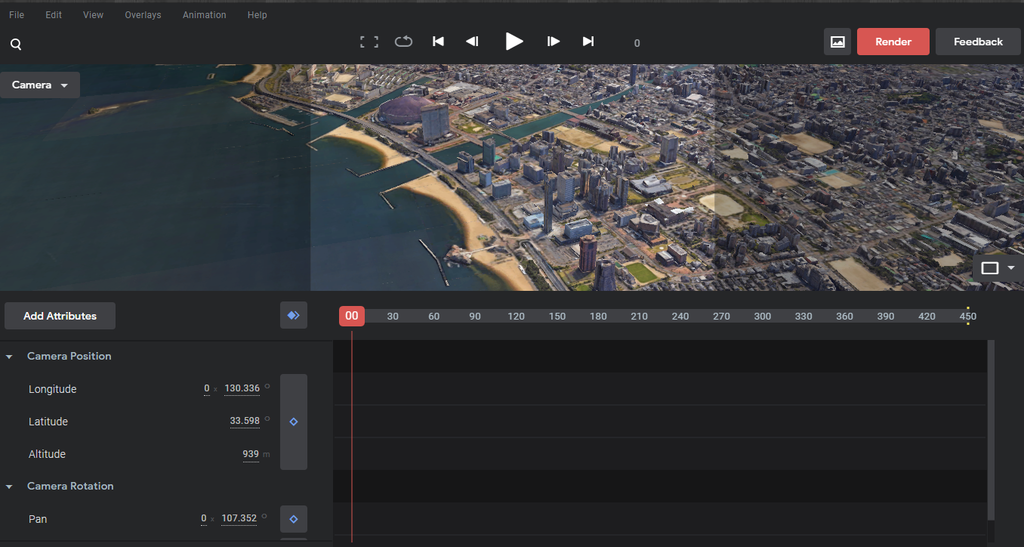The height and width of the screenshot is (547, 1024).
Task: Open the Animation menu
Action: [204, 15]
